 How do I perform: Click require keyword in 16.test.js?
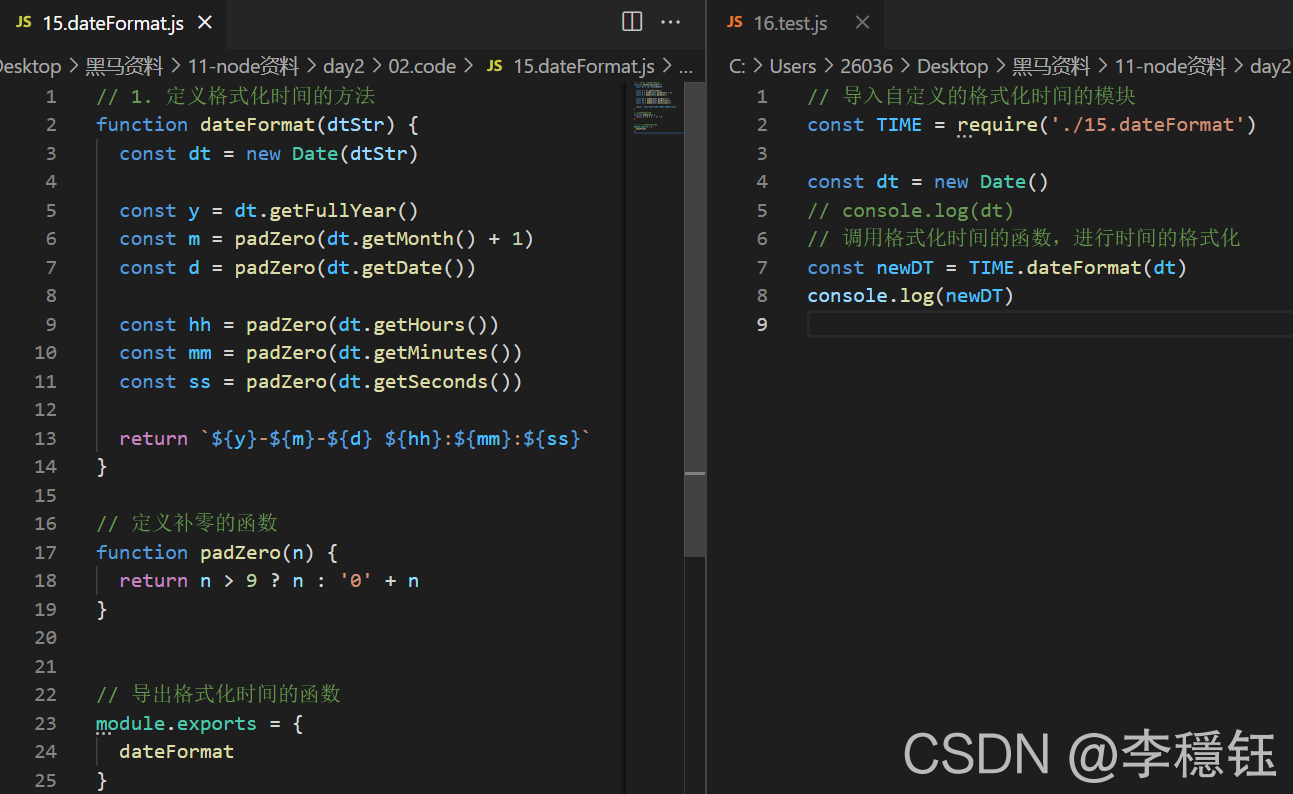(x=997, y=124)
